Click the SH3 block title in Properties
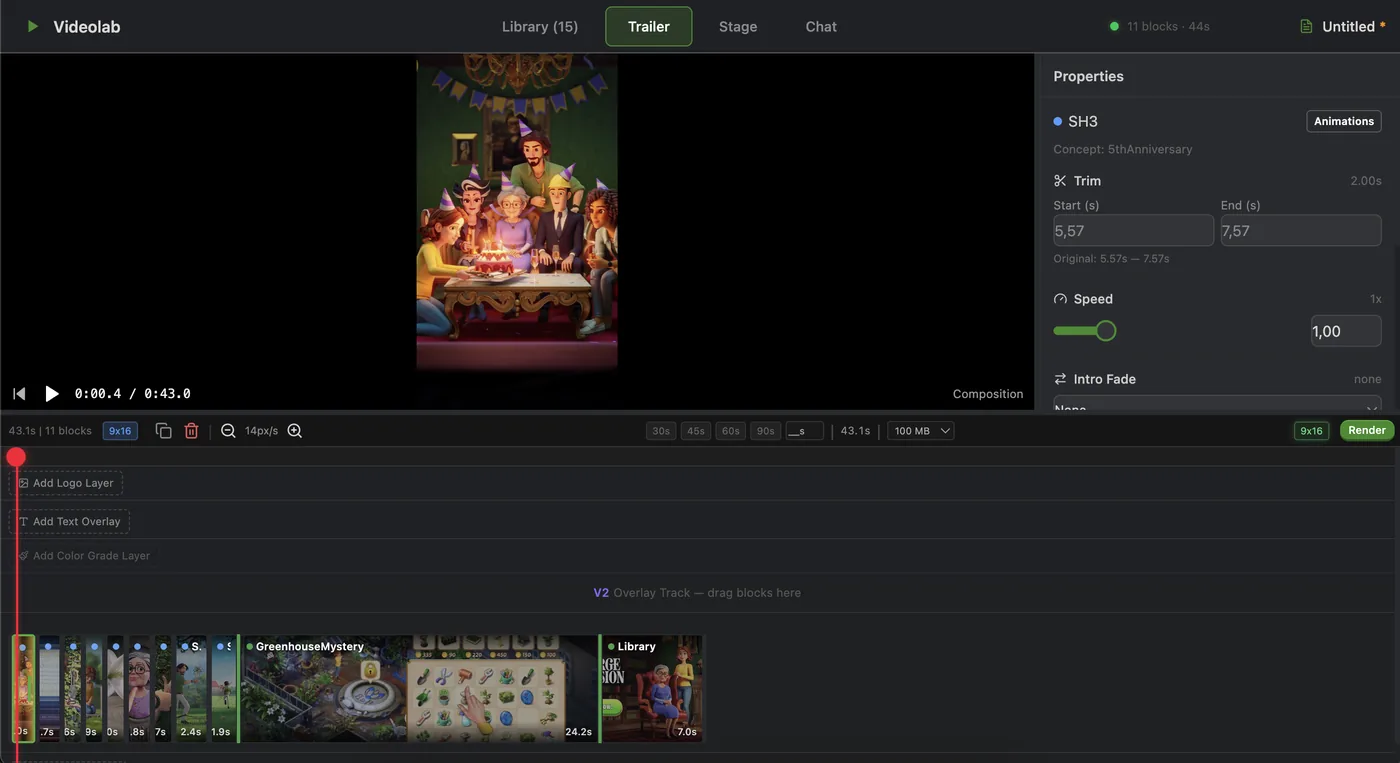This screenshot has width=1400, height=763. click(1083, 121)
